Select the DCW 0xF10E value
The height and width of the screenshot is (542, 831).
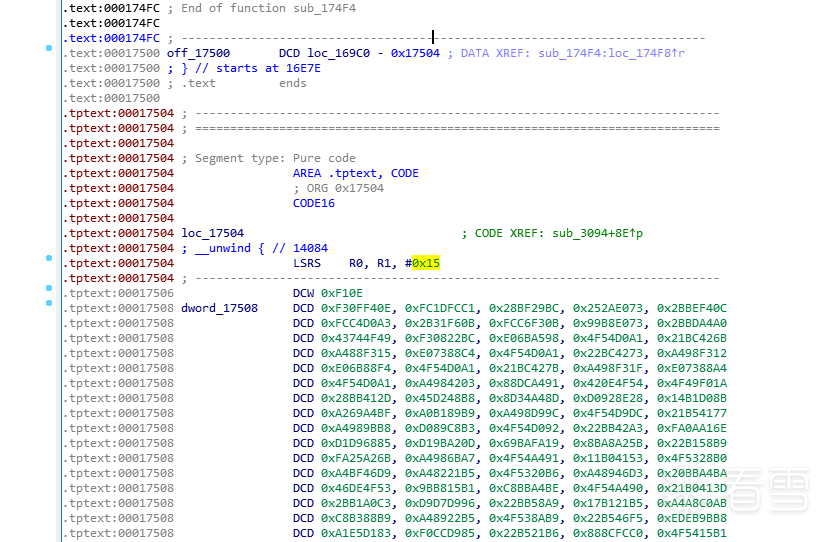point(342,293)
